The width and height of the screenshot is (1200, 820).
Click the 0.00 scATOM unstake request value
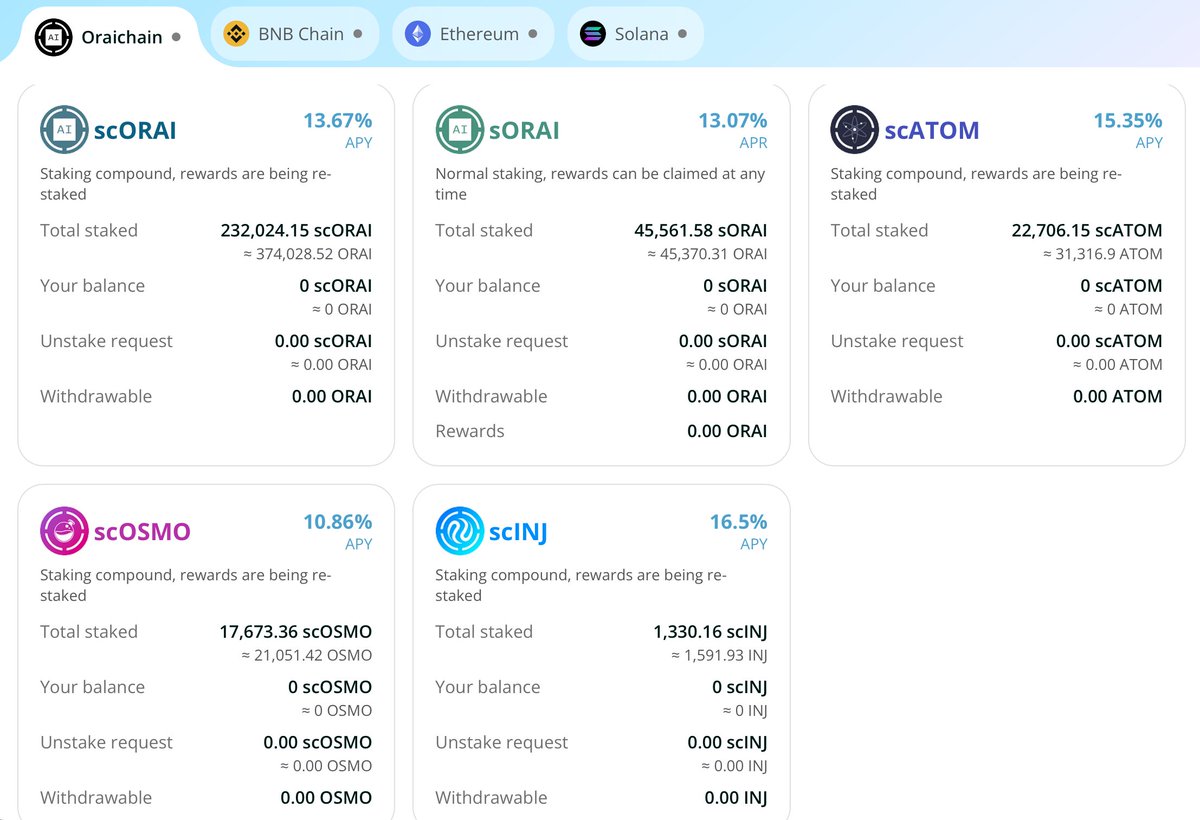1109,341
